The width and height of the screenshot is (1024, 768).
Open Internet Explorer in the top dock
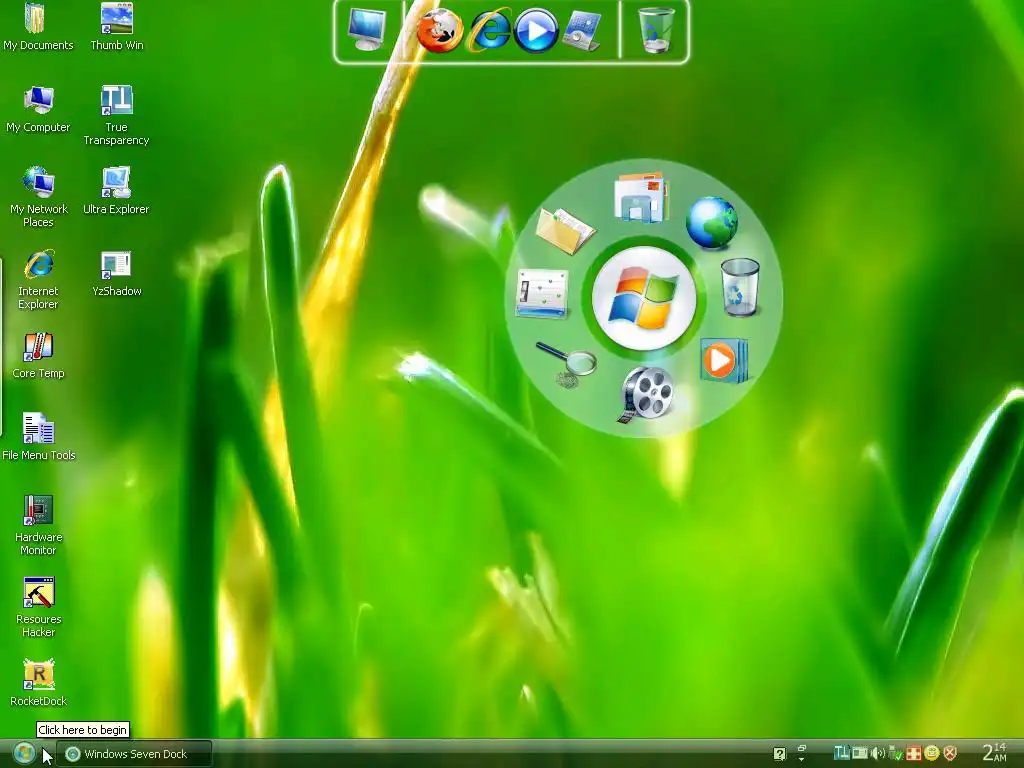tap(489, 30)
